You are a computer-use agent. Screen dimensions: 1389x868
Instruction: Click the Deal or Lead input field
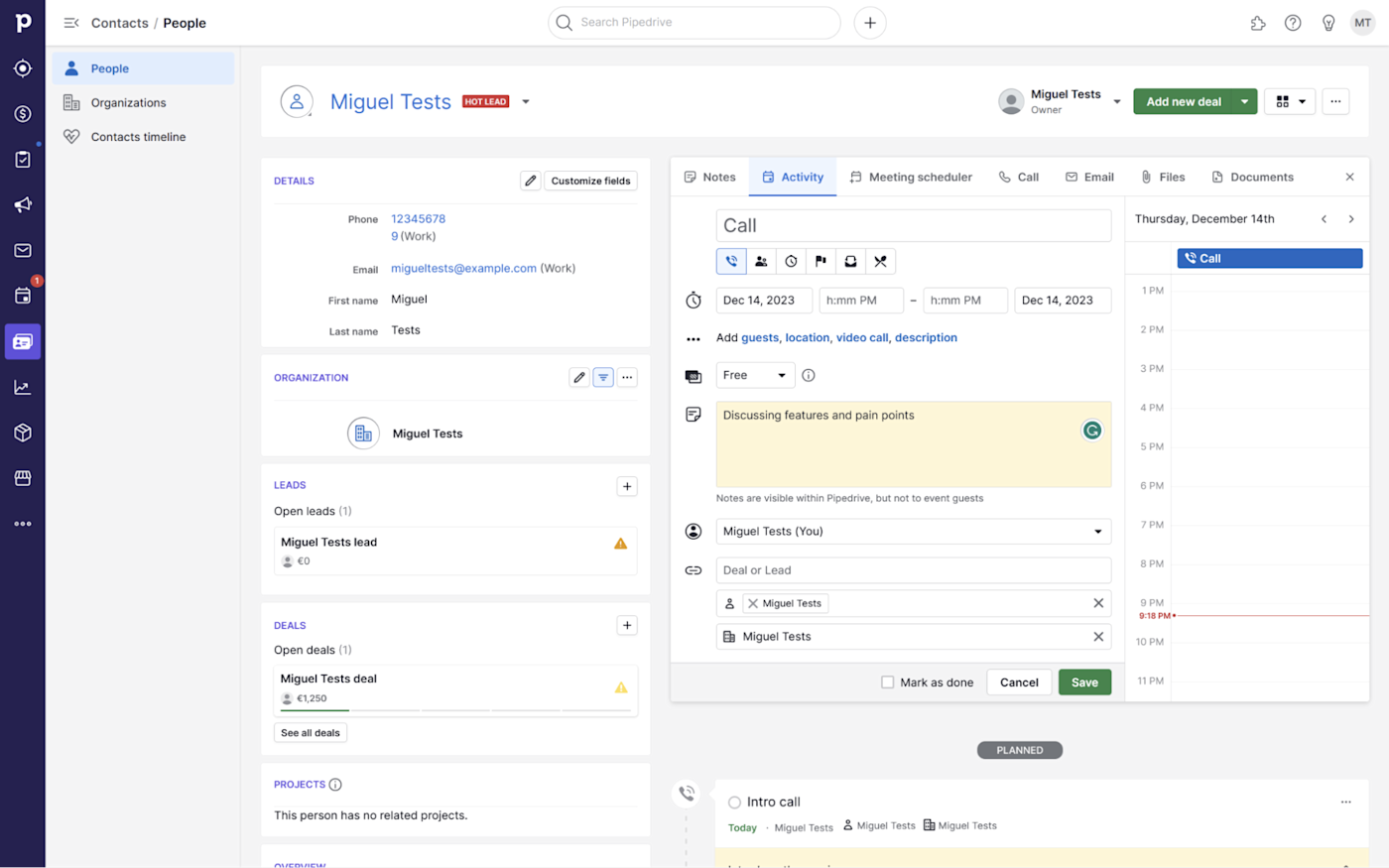[914, 570]
